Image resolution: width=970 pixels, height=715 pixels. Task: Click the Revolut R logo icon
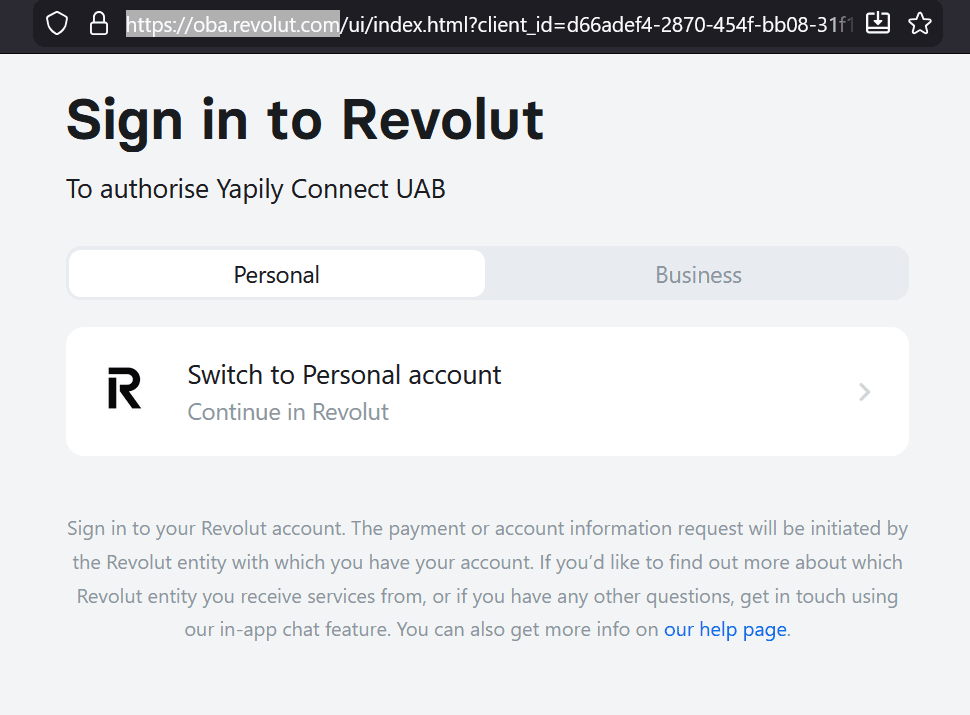(x=122, y=390)
